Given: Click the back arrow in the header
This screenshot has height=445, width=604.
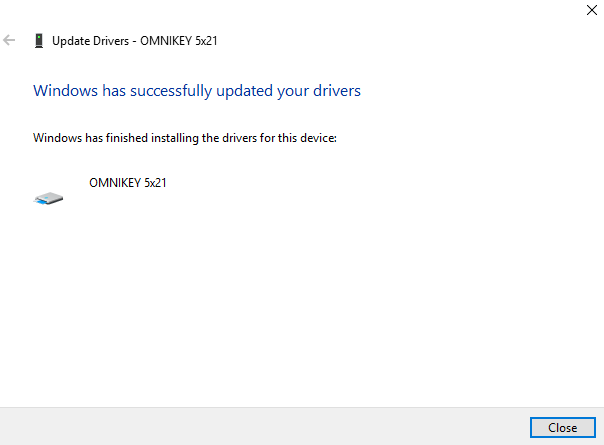Looking at the screenshot, I should [x=9, y=40].
